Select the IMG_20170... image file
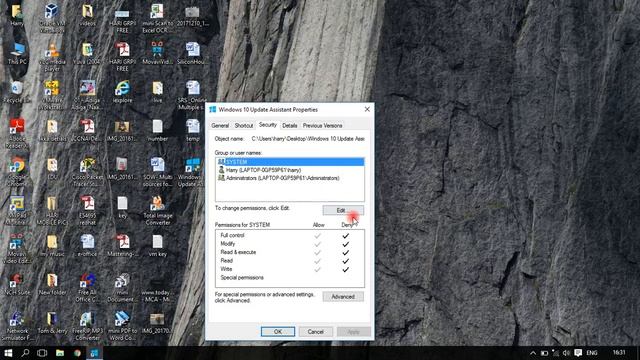The width and height of the screenshot is (640, 360). [x=158, y=323]
